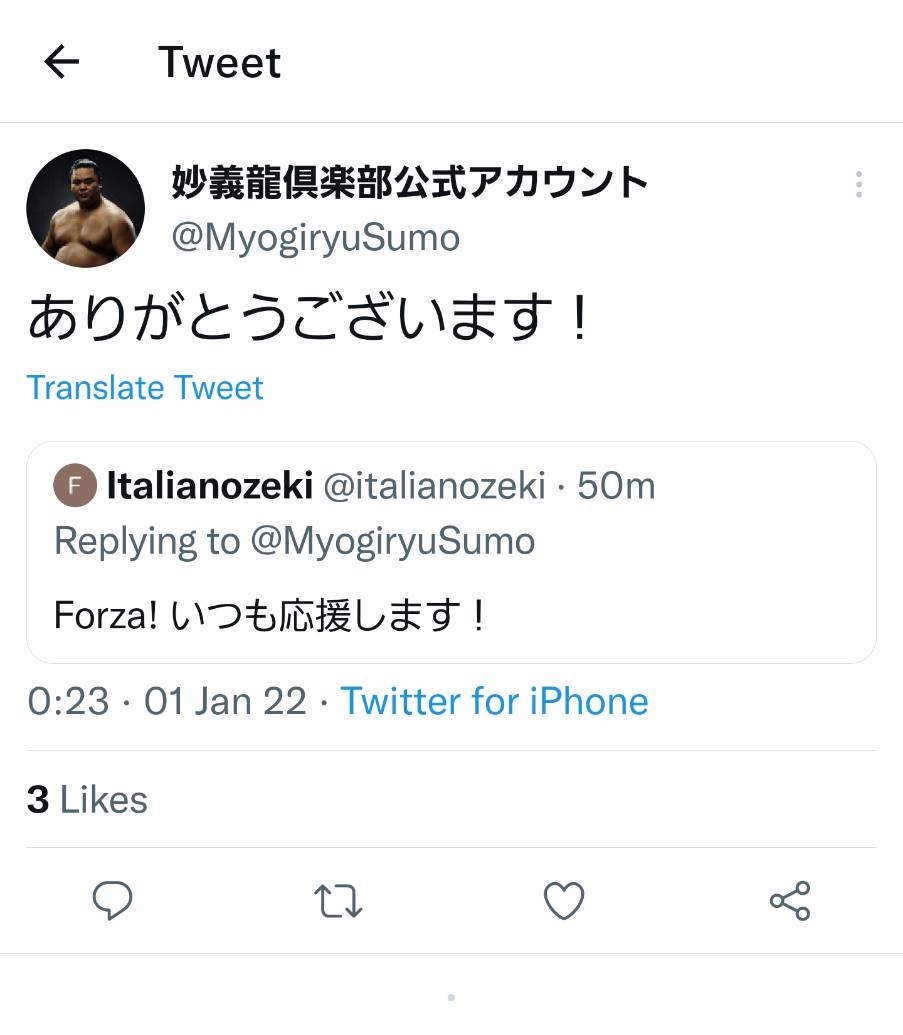Tap the 0:23 · 01 Jan 22 timestamp

point(167,701)
